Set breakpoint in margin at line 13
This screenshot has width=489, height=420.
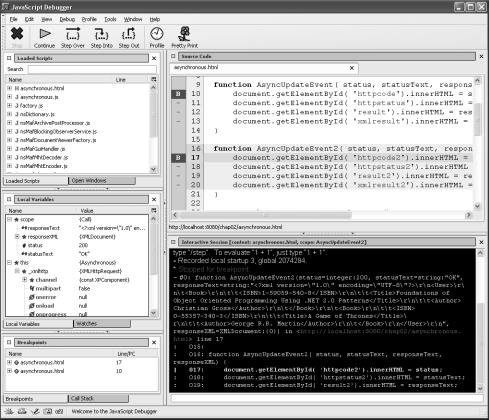click(178, 121)
